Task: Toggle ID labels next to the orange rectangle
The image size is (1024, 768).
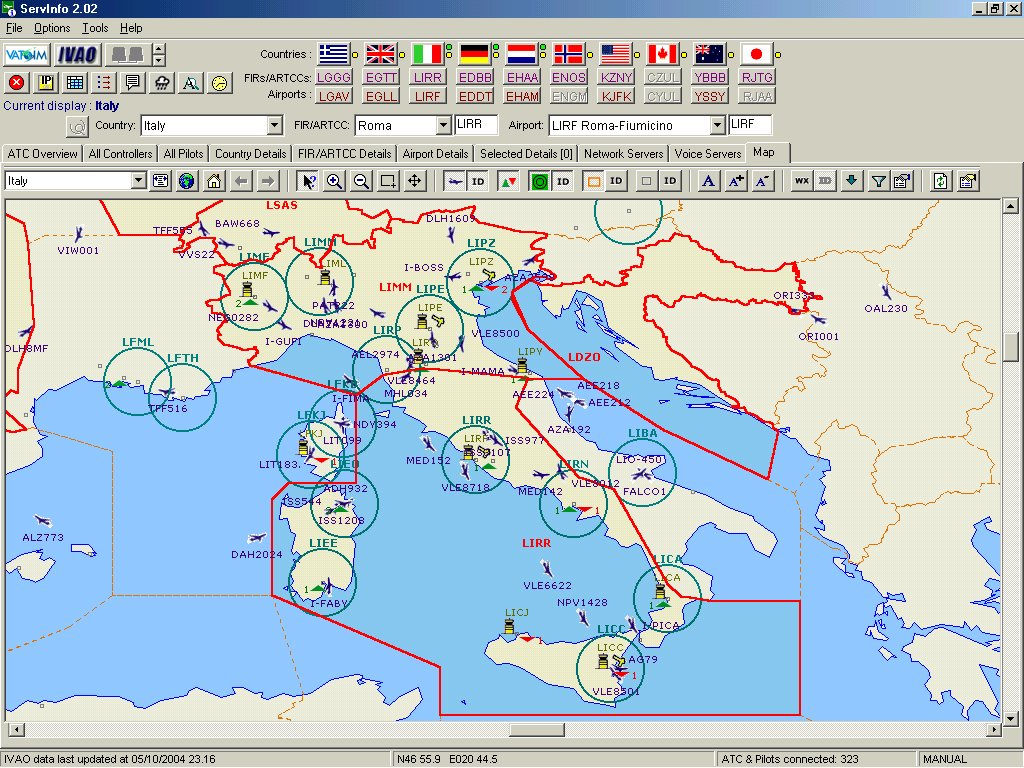Action: pyautogui.click(x=616, y=181)
